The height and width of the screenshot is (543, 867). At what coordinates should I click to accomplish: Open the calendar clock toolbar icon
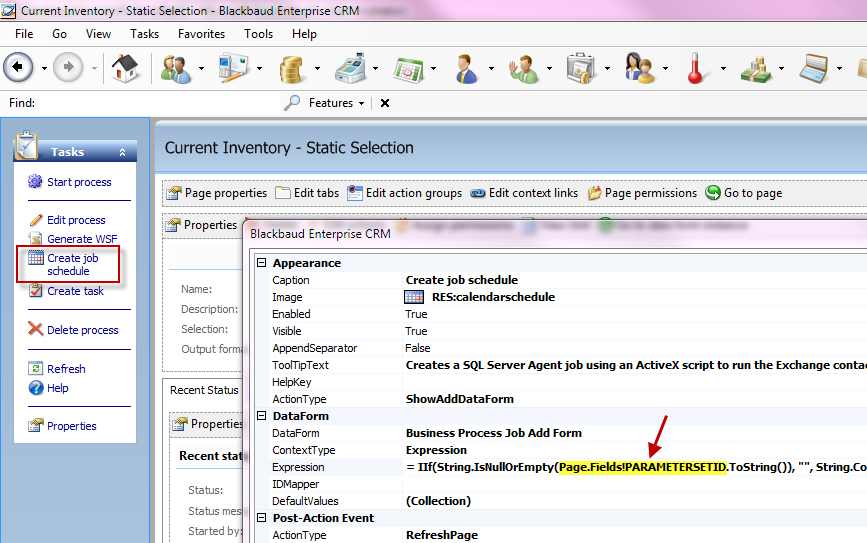pos(408,69)
